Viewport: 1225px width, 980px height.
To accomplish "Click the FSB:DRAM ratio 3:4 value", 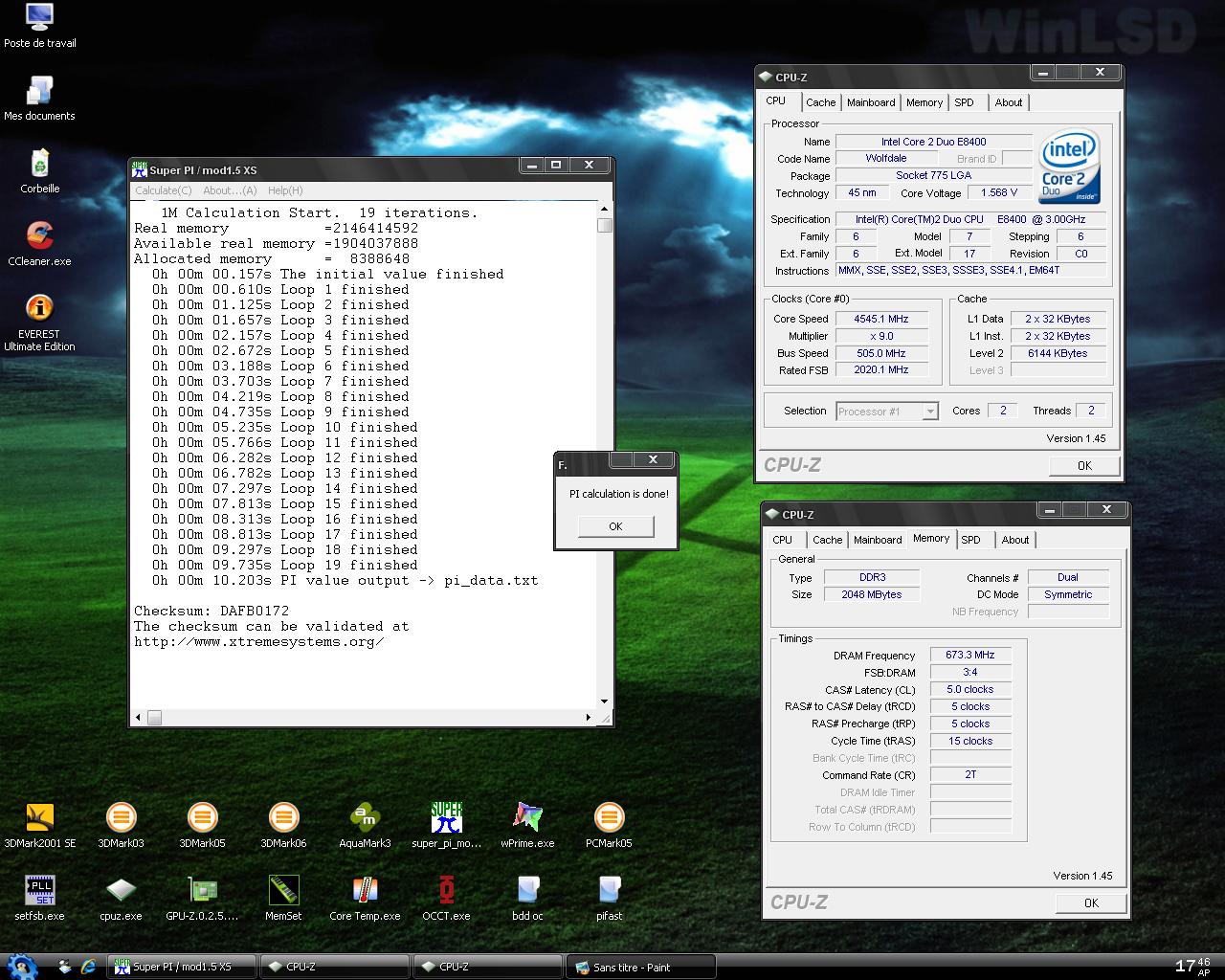I will pyautogui.click(x=970, y=673).
